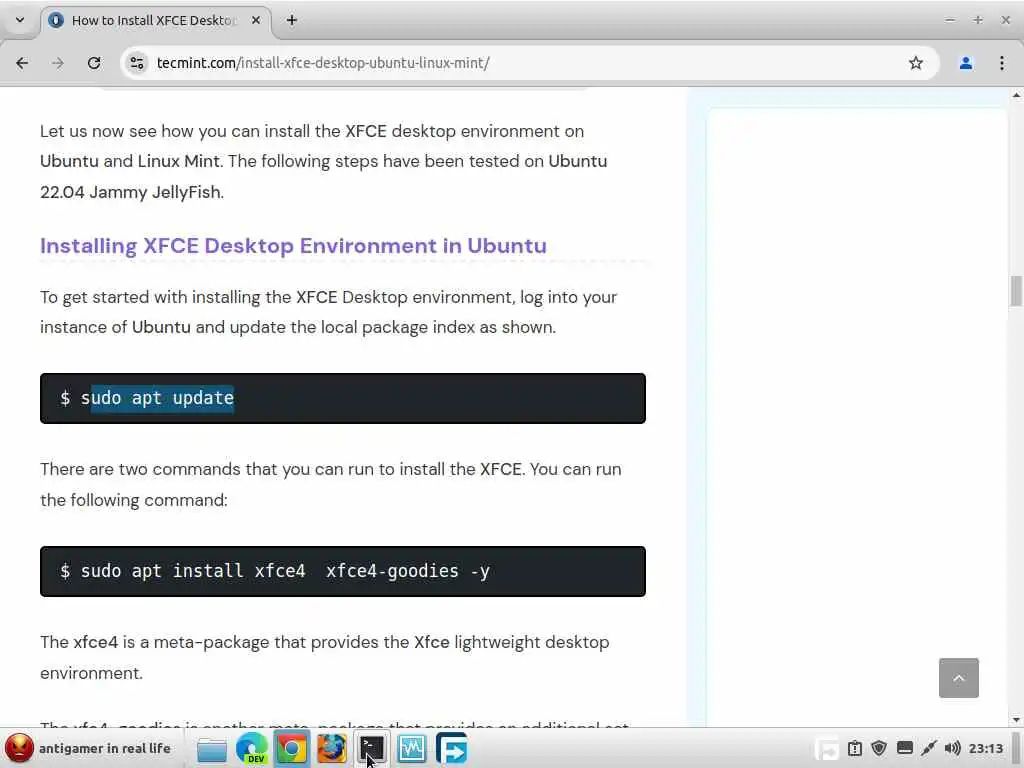
Task: Open the battery status tray icon
Action: coord(855,748)
